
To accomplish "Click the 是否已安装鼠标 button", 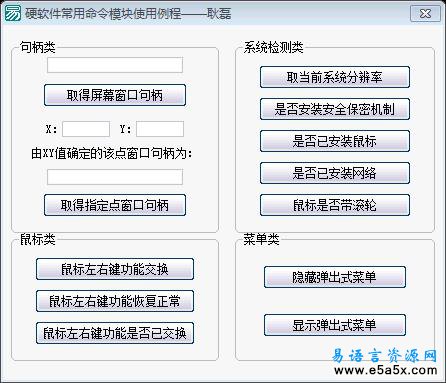I will point(335,141).
